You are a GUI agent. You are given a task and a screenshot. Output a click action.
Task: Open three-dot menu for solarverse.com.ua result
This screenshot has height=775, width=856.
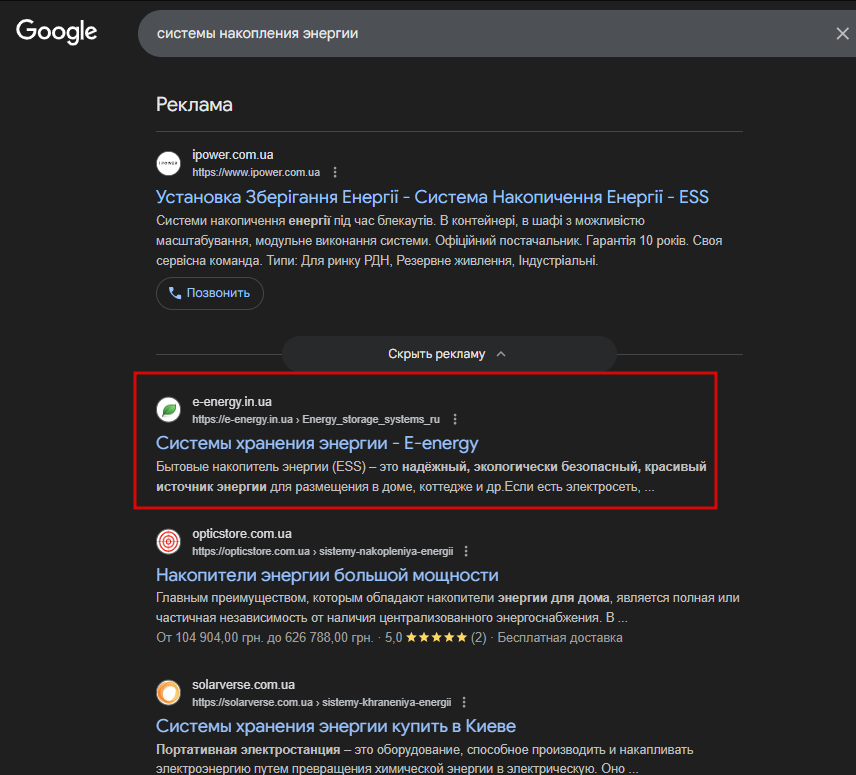coord(464,702)
